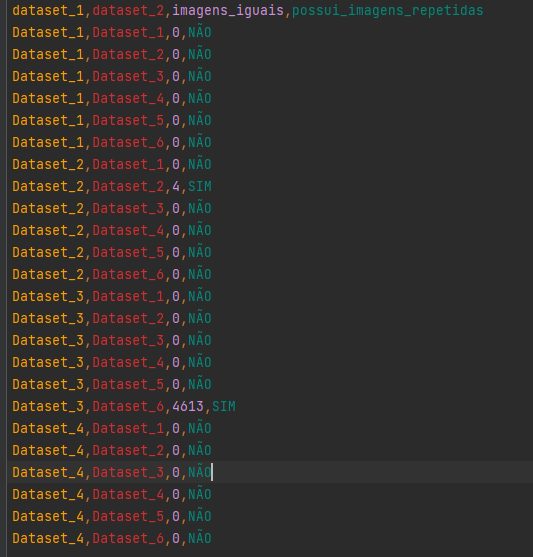The height and width of the screenshot is (557, 533).
Task: Click row Dataset_1,Dataset_3,0,NÃO
Action: click(x=112, y=77)
